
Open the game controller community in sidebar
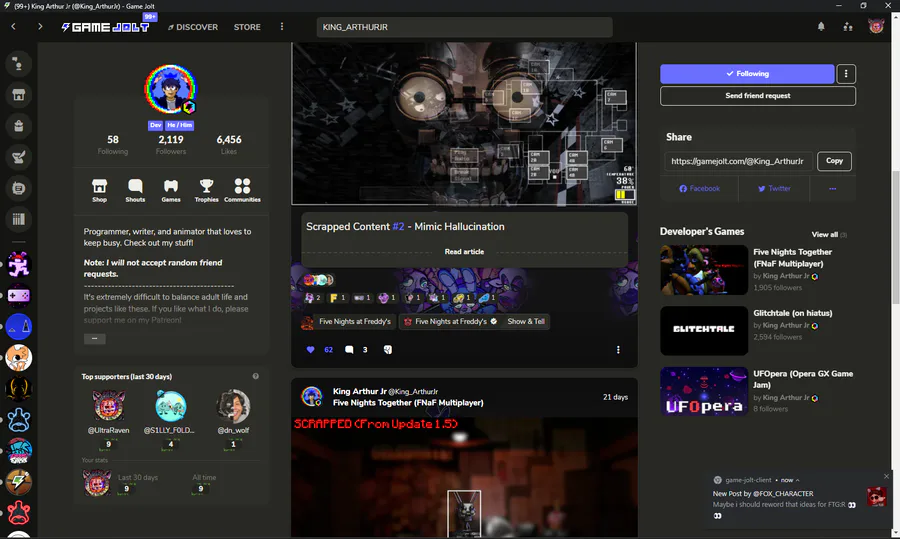(x=18, y=296)
